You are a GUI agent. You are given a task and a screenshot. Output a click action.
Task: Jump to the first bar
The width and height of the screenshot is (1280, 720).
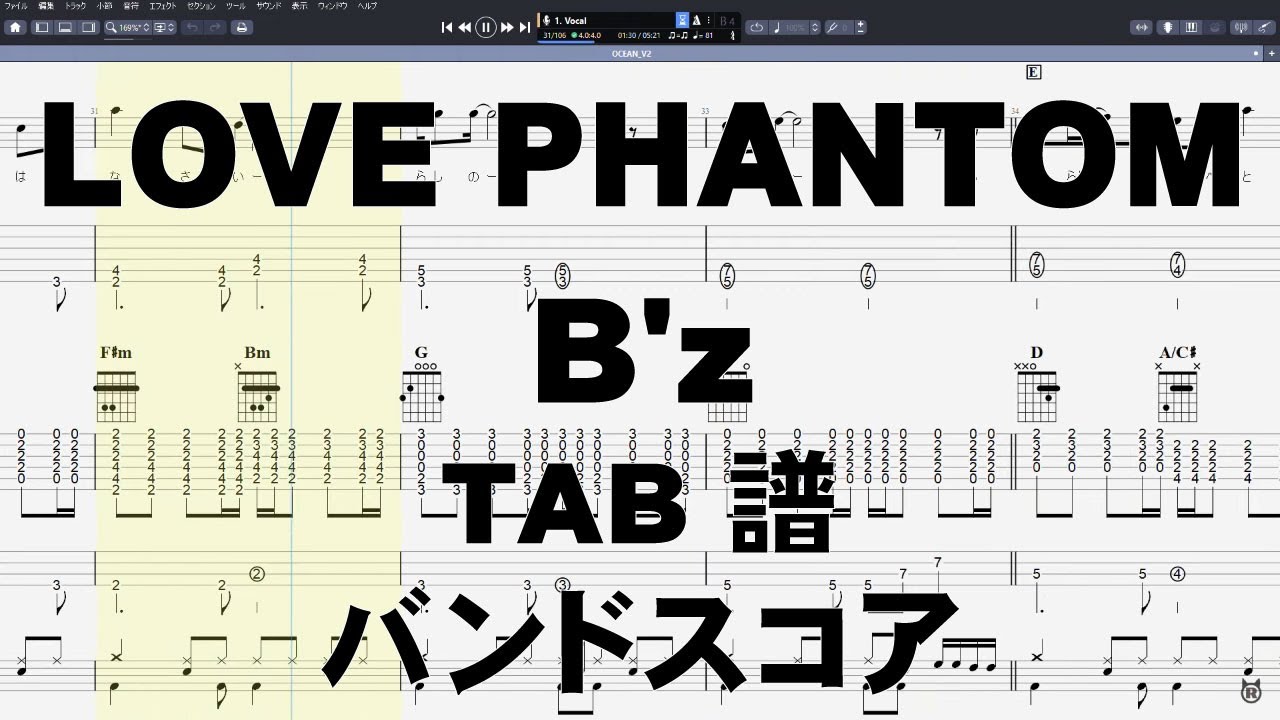[x=447, y=27]
